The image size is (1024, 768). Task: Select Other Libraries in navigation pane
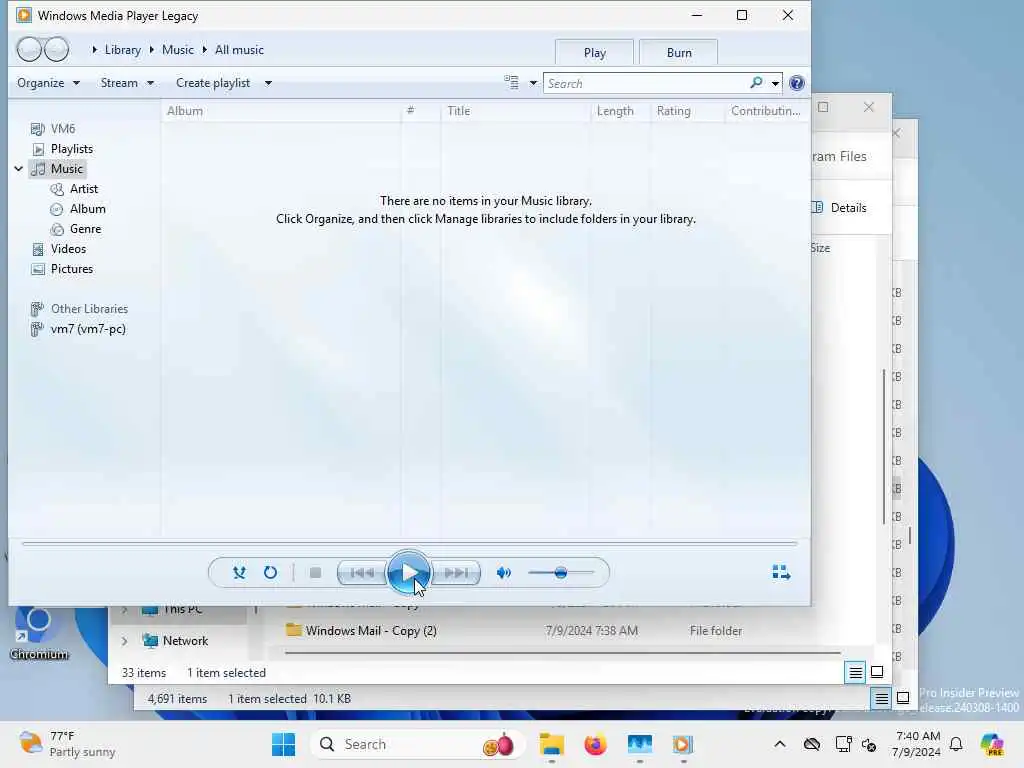[x=79, y=309]
